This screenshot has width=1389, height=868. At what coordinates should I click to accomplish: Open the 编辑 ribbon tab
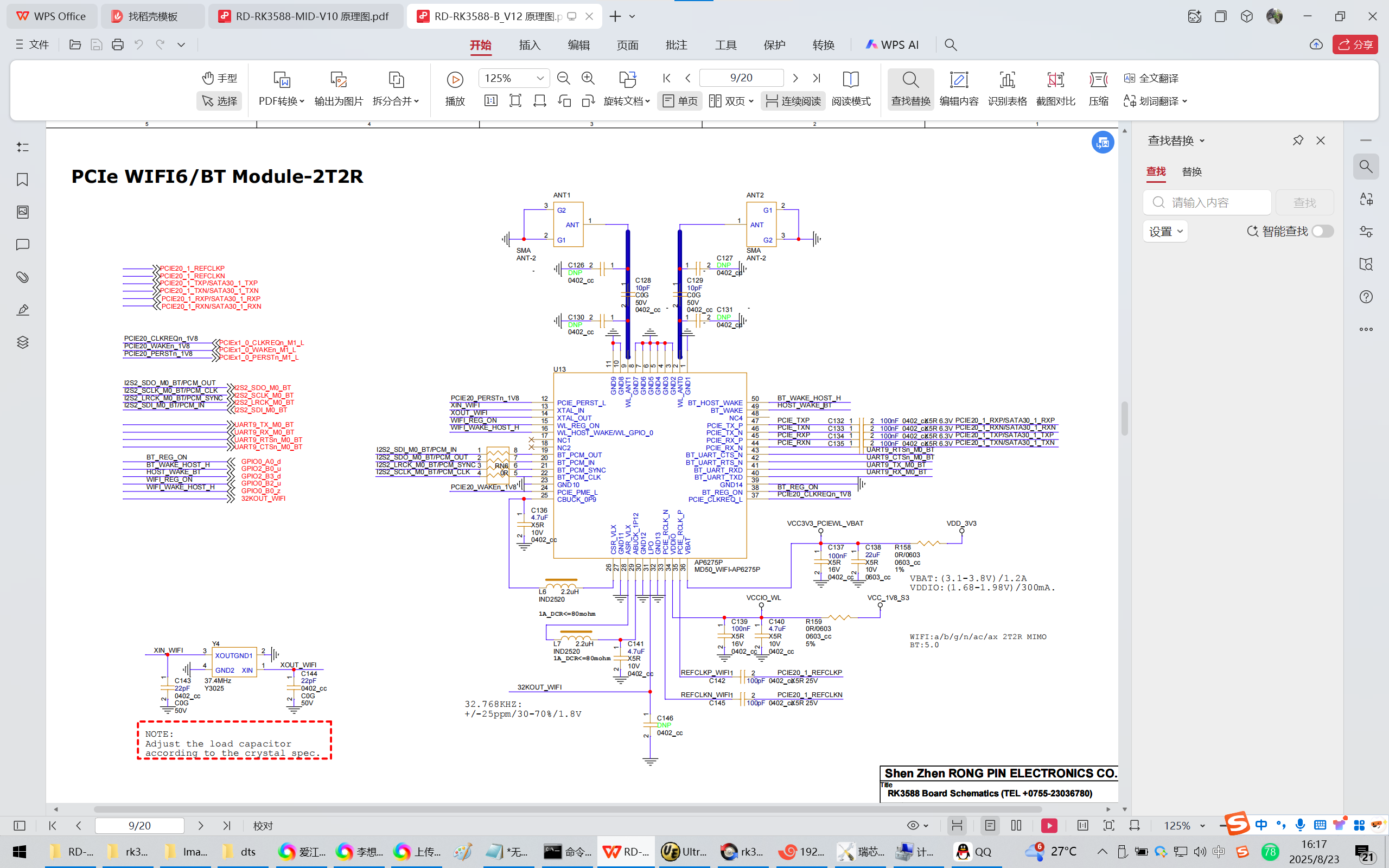click(x=578, y=45)
